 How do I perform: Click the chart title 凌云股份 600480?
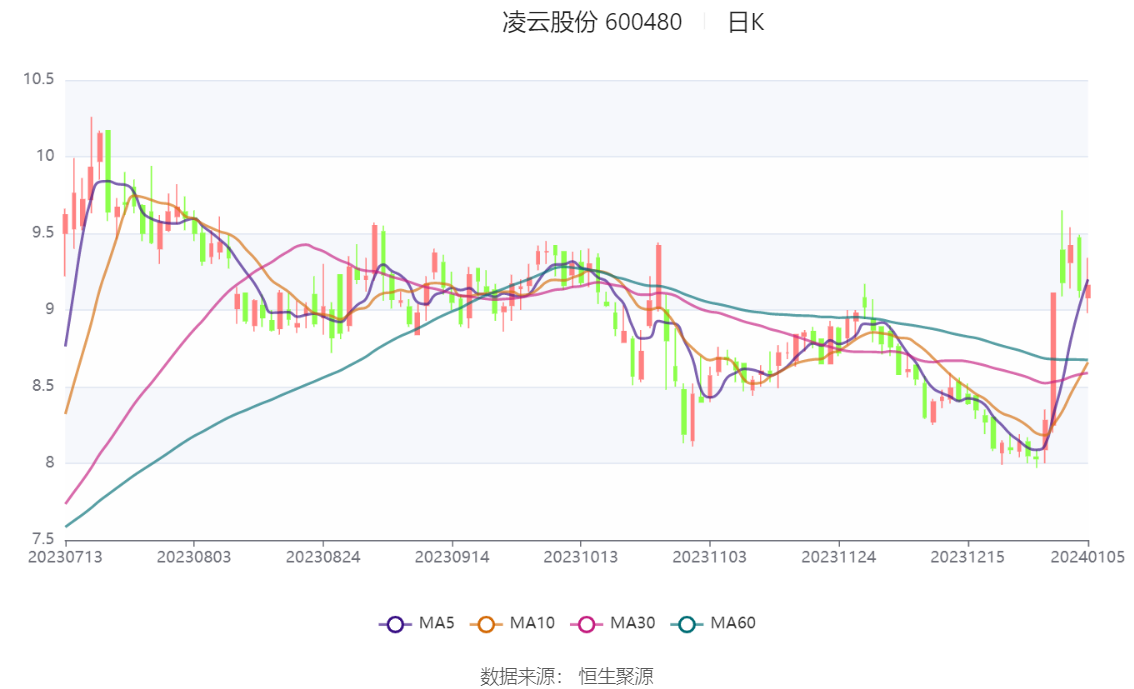click(x=592, y=22)
